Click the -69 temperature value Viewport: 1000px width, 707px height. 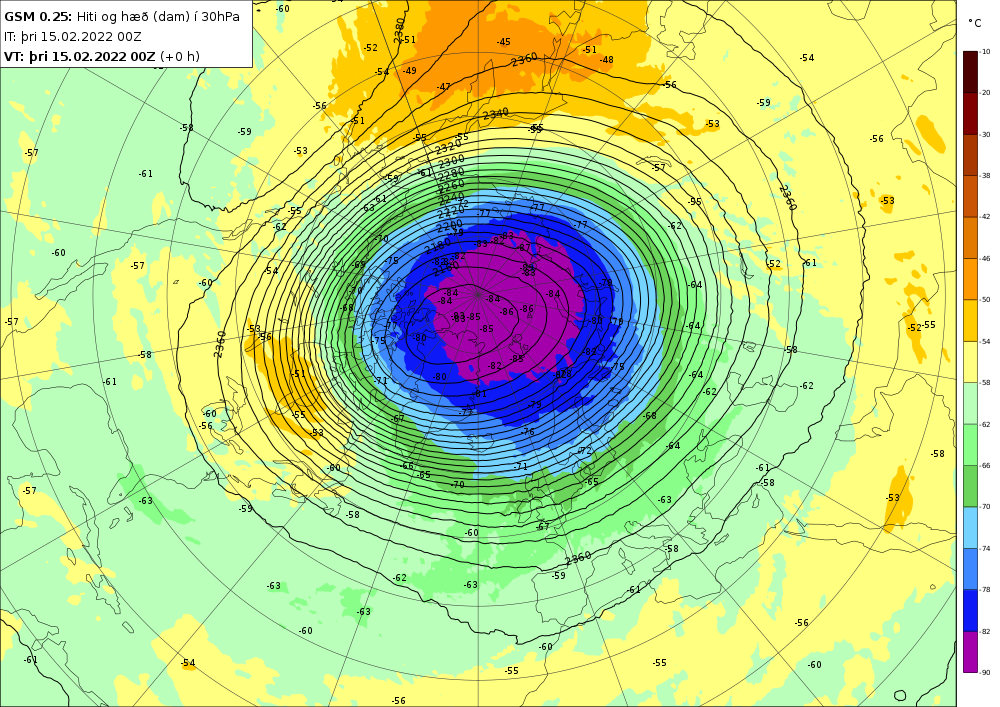point(359,265)
